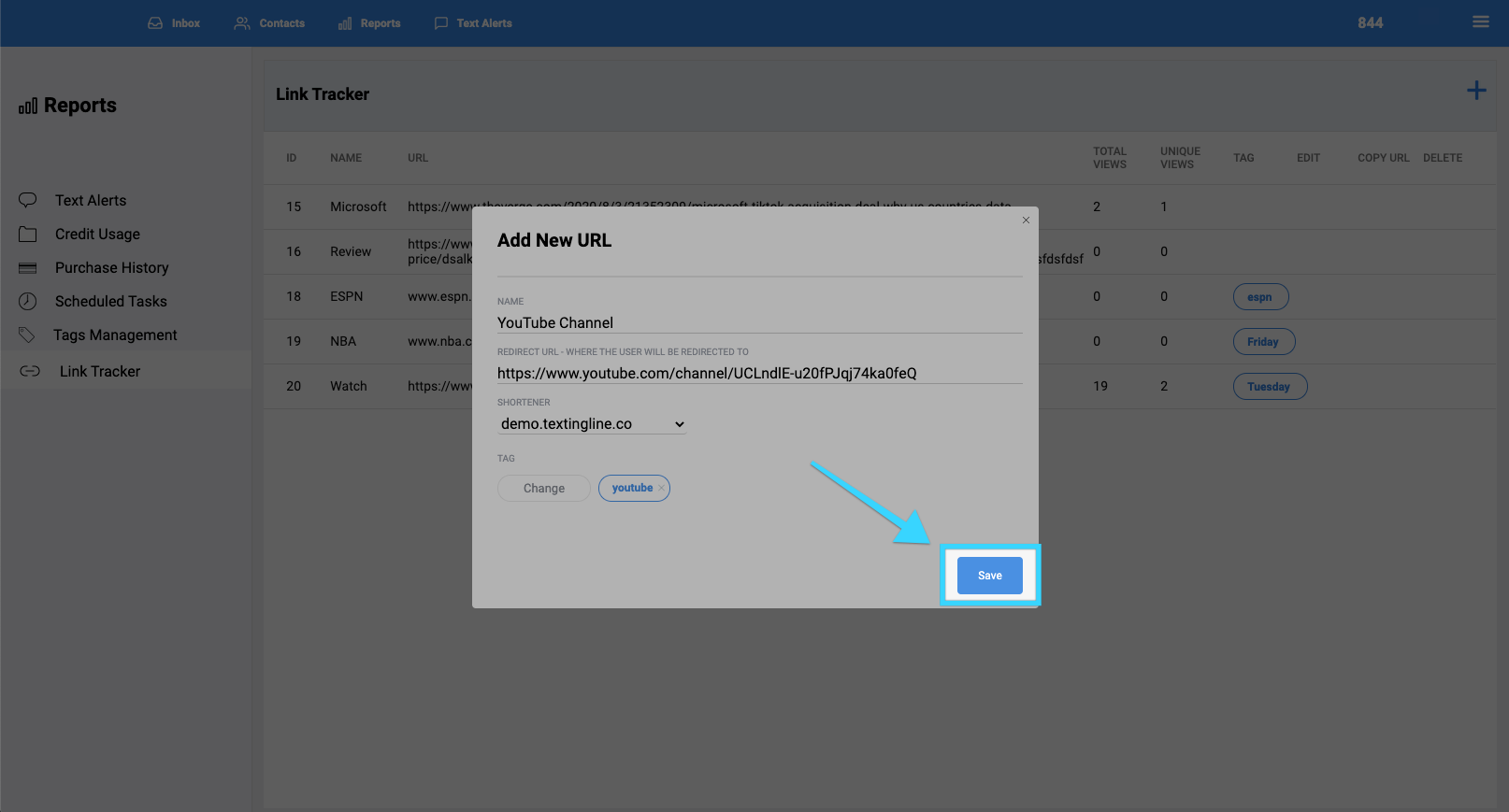The height and width of the screenshot is (812, 1509).
Task: Click the Friday tag in table
Action: pos(1264,342)
